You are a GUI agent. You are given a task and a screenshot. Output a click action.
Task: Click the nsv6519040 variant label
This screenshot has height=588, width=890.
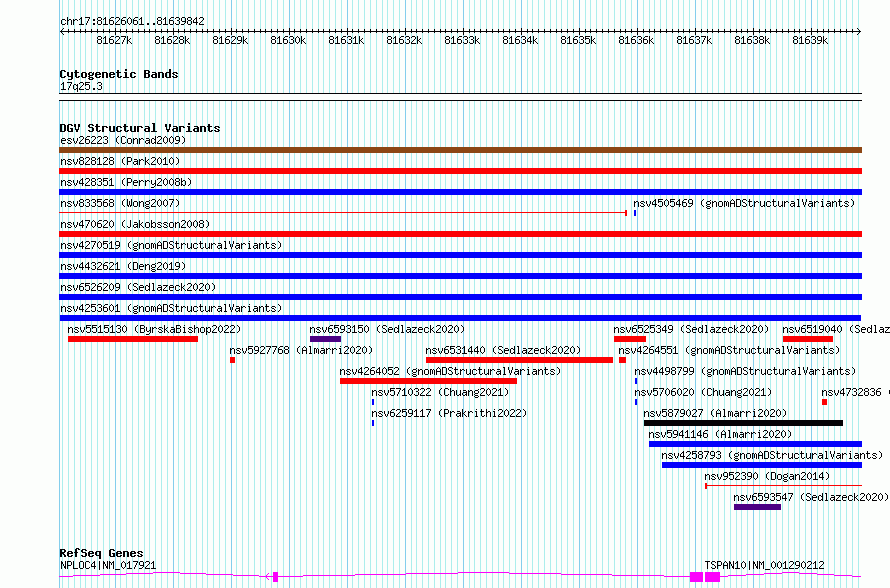[836, 329]
